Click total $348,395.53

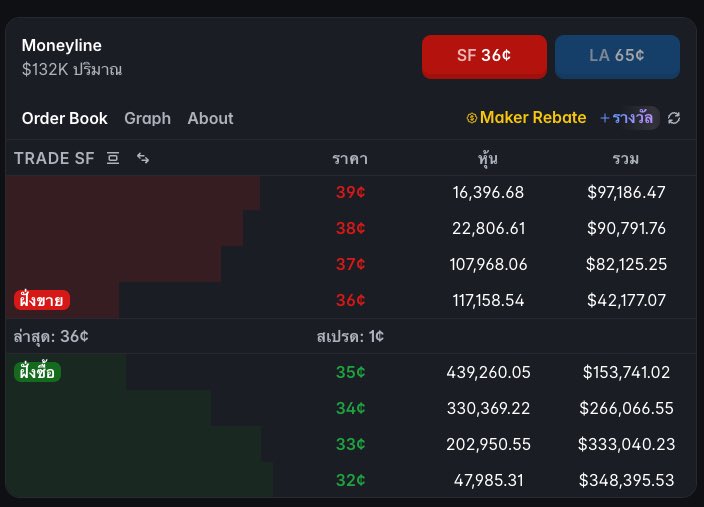[626, 480]
